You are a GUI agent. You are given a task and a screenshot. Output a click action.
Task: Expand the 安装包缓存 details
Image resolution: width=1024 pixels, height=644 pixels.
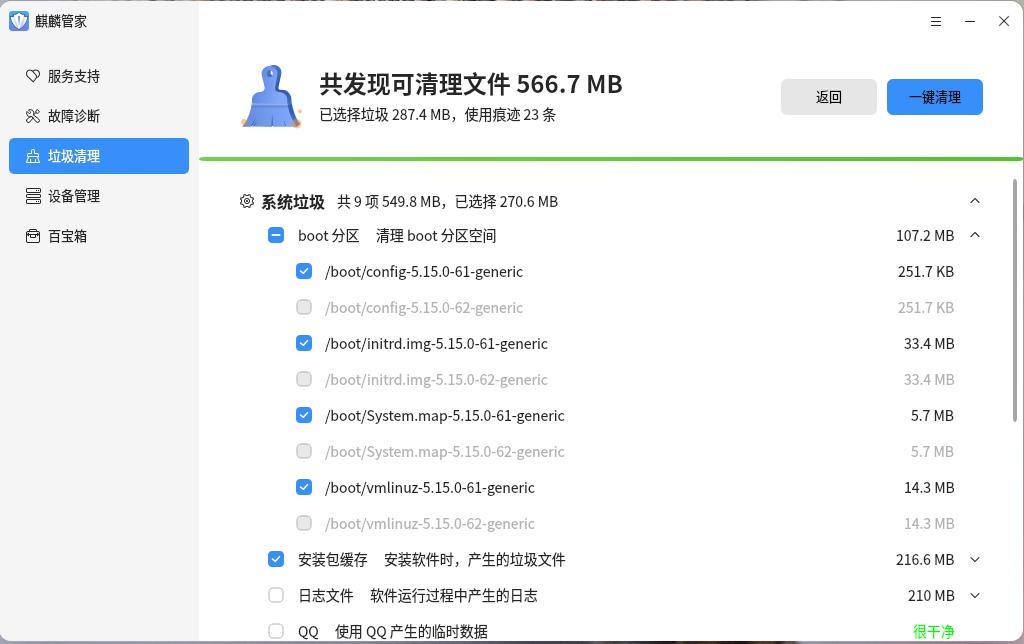[975, 560]
